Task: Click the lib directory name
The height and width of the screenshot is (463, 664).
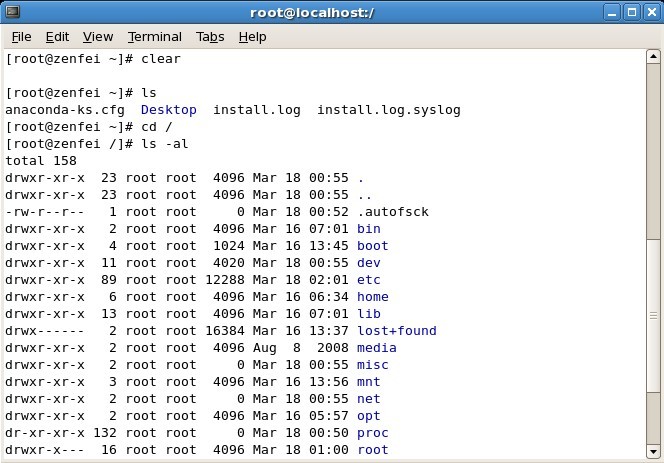Action: pyautogui.click(x=369, y=313)
